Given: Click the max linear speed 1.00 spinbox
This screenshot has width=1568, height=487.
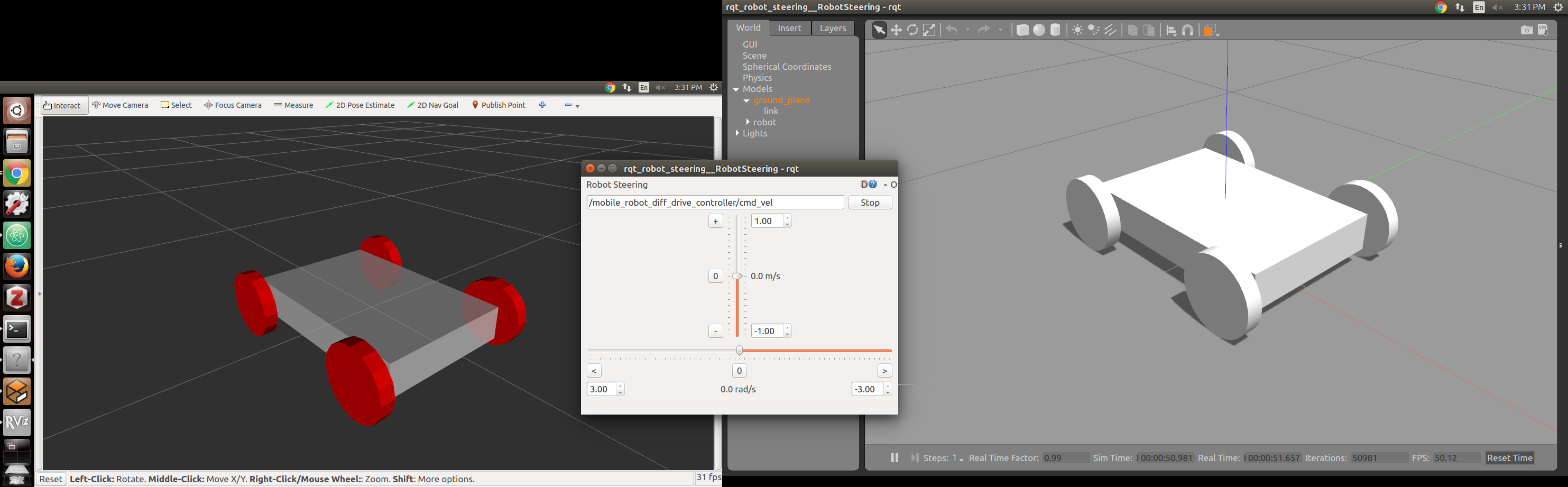Looking at the screenshot, I should pyautogui.click(x=771, y=221).
